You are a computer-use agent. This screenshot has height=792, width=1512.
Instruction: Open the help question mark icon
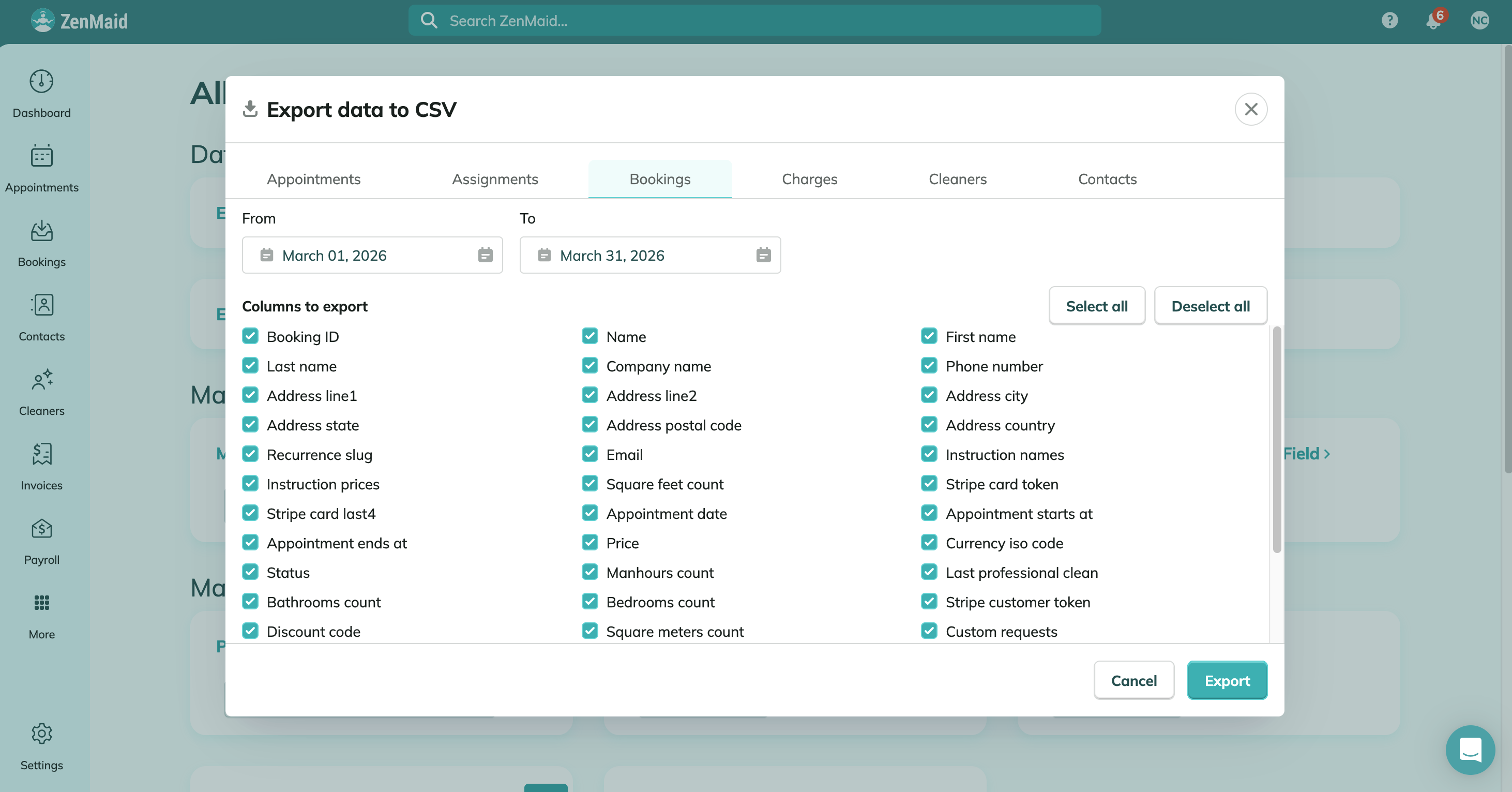1389,21
